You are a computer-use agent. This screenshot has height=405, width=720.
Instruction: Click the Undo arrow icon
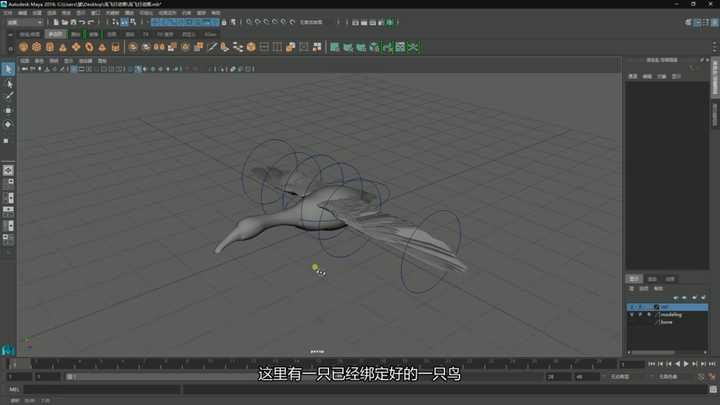click(x=82, y=22)
